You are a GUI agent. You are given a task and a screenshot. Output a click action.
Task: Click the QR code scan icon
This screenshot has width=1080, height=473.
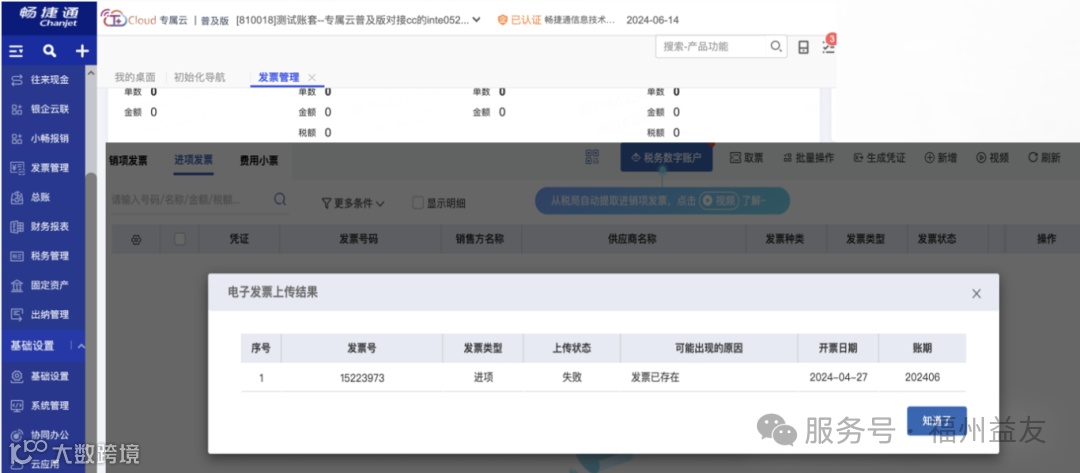click(x=592, y=157)
